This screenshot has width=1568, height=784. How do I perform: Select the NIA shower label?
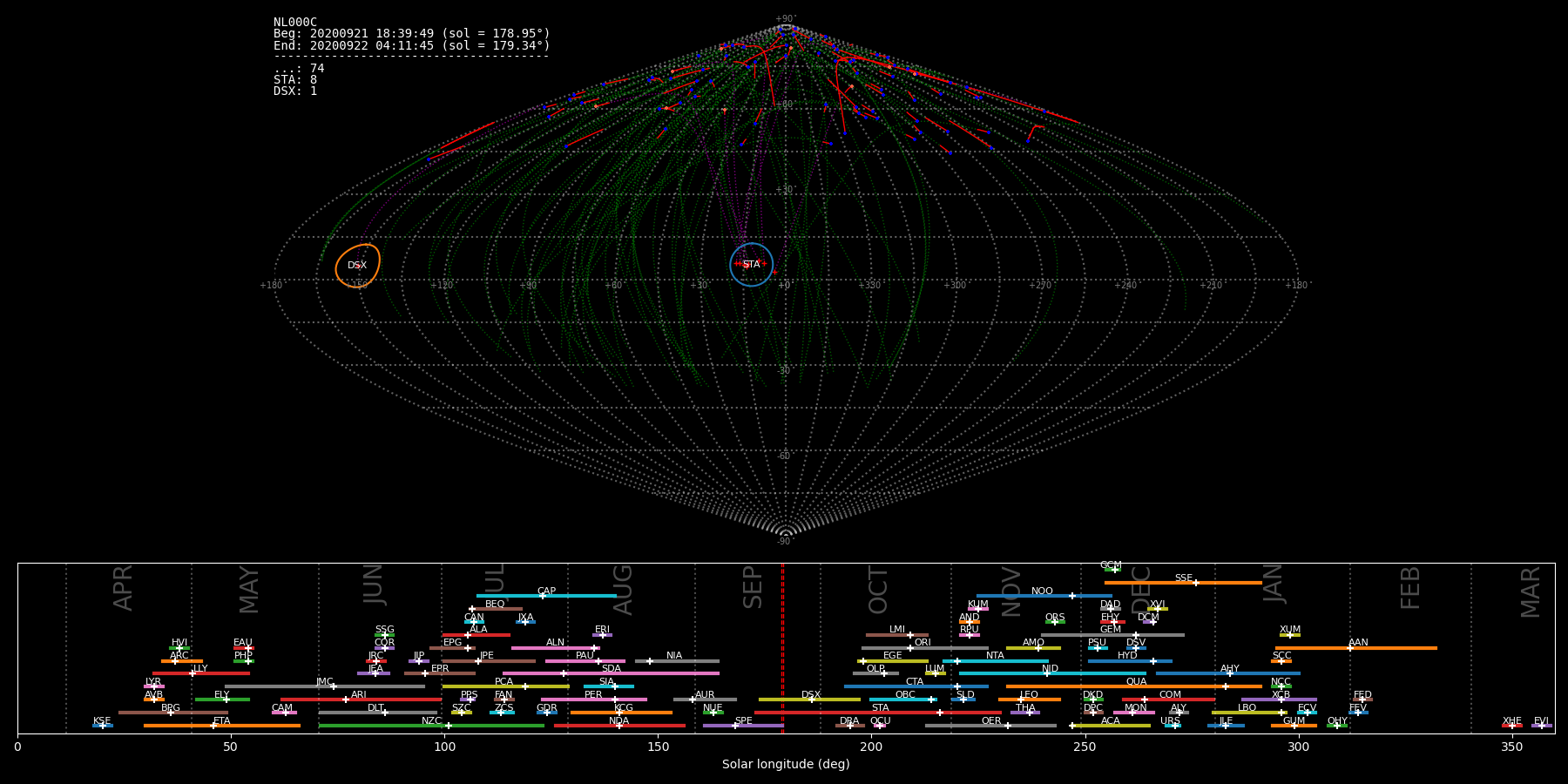click(x=674, y=656)
